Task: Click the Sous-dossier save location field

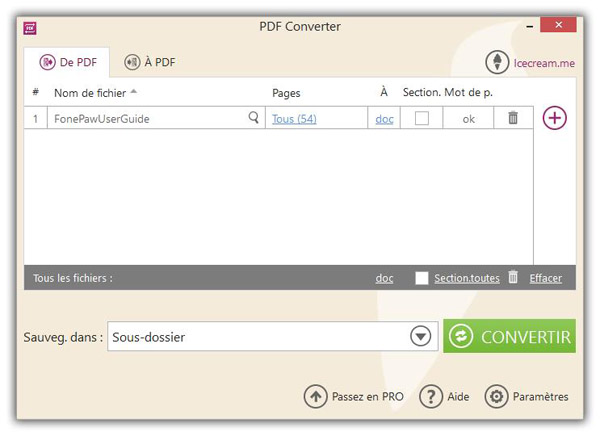Action: tap(272, 336)
